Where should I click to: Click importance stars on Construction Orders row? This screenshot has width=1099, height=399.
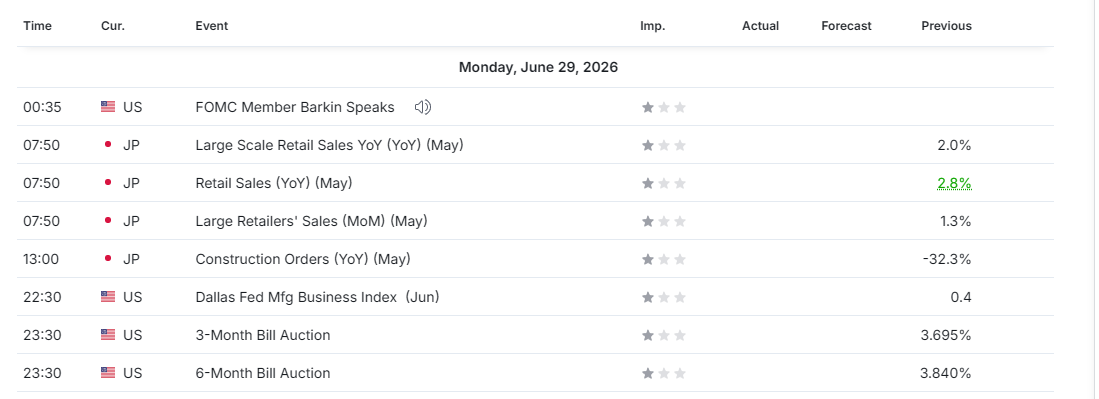point(664,259)
